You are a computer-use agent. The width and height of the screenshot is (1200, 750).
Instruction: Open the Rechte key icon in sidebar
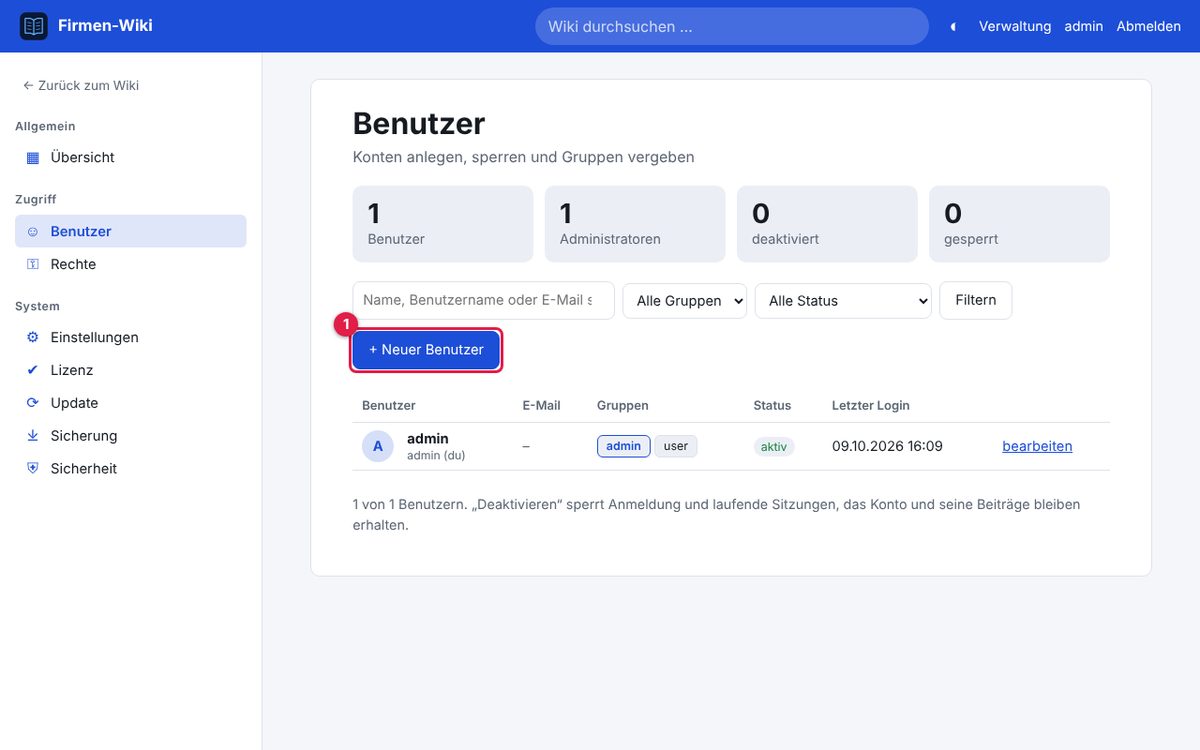pyautogui.click(x=33, y=264)
